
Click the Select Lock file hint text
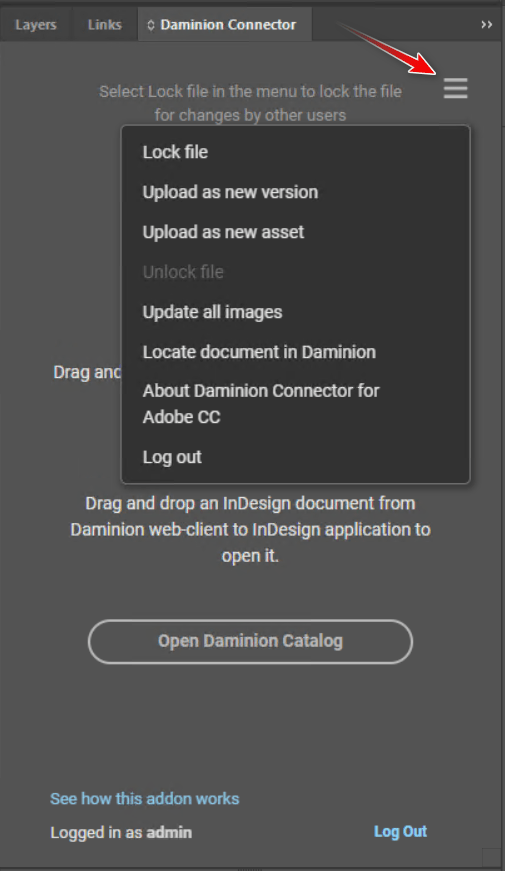tap(250, 103)
